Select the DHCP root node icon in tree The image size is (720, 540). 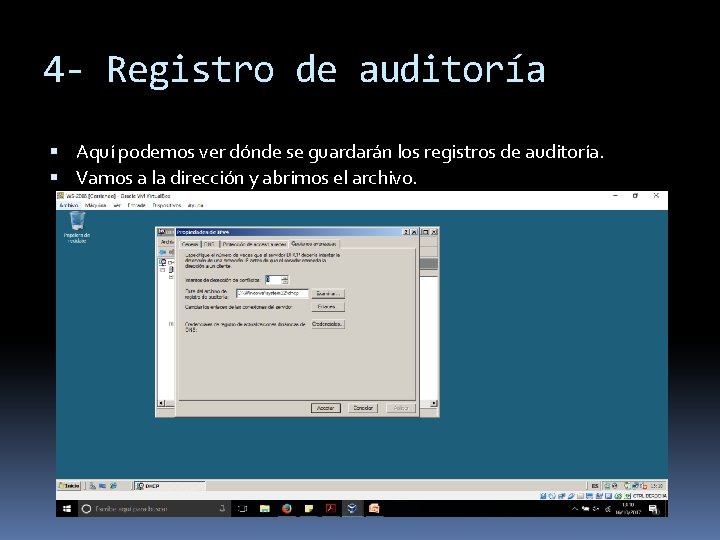tap(163, 262)
